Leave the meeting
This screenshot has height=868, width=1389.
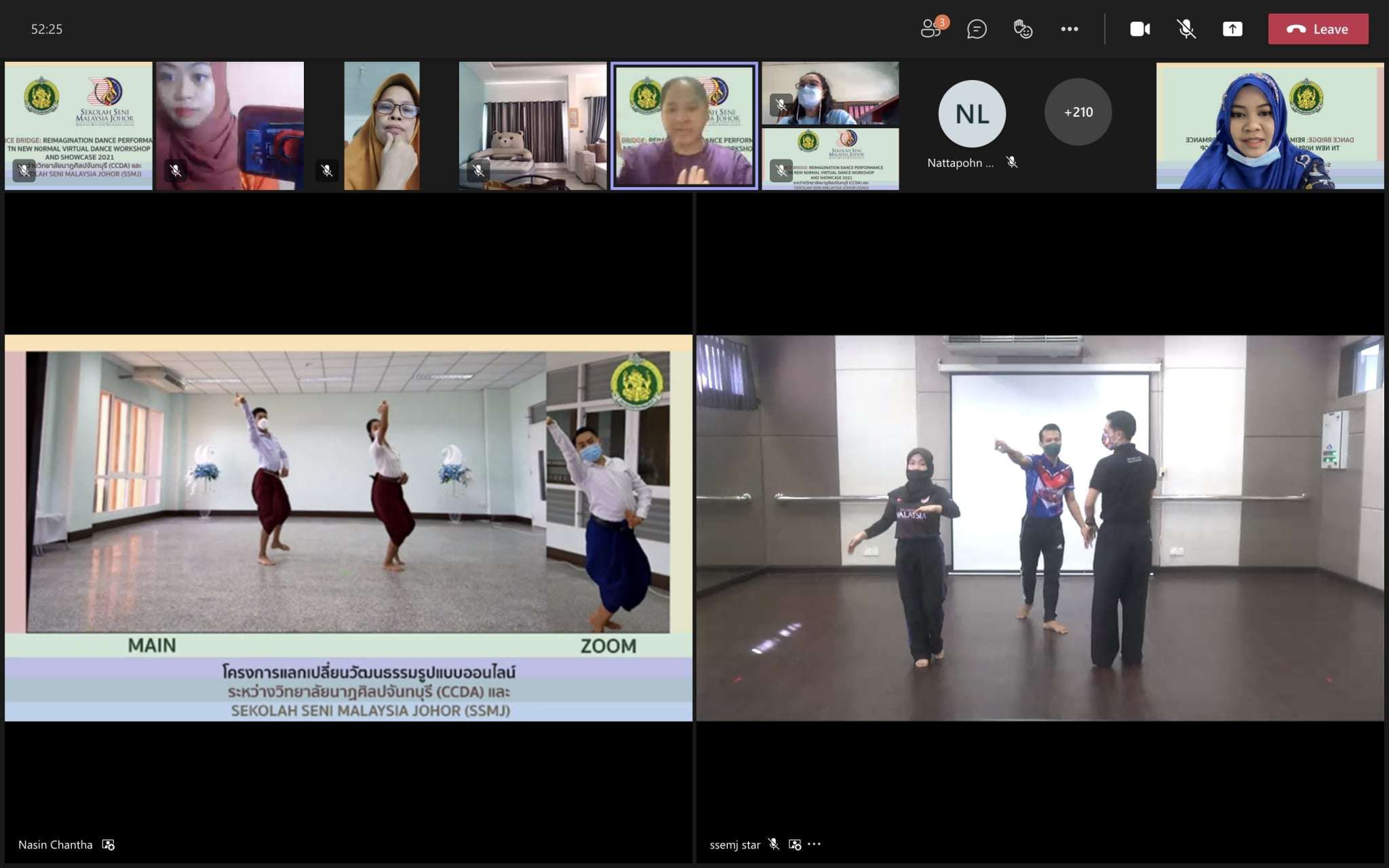[x=1318, y=29]
